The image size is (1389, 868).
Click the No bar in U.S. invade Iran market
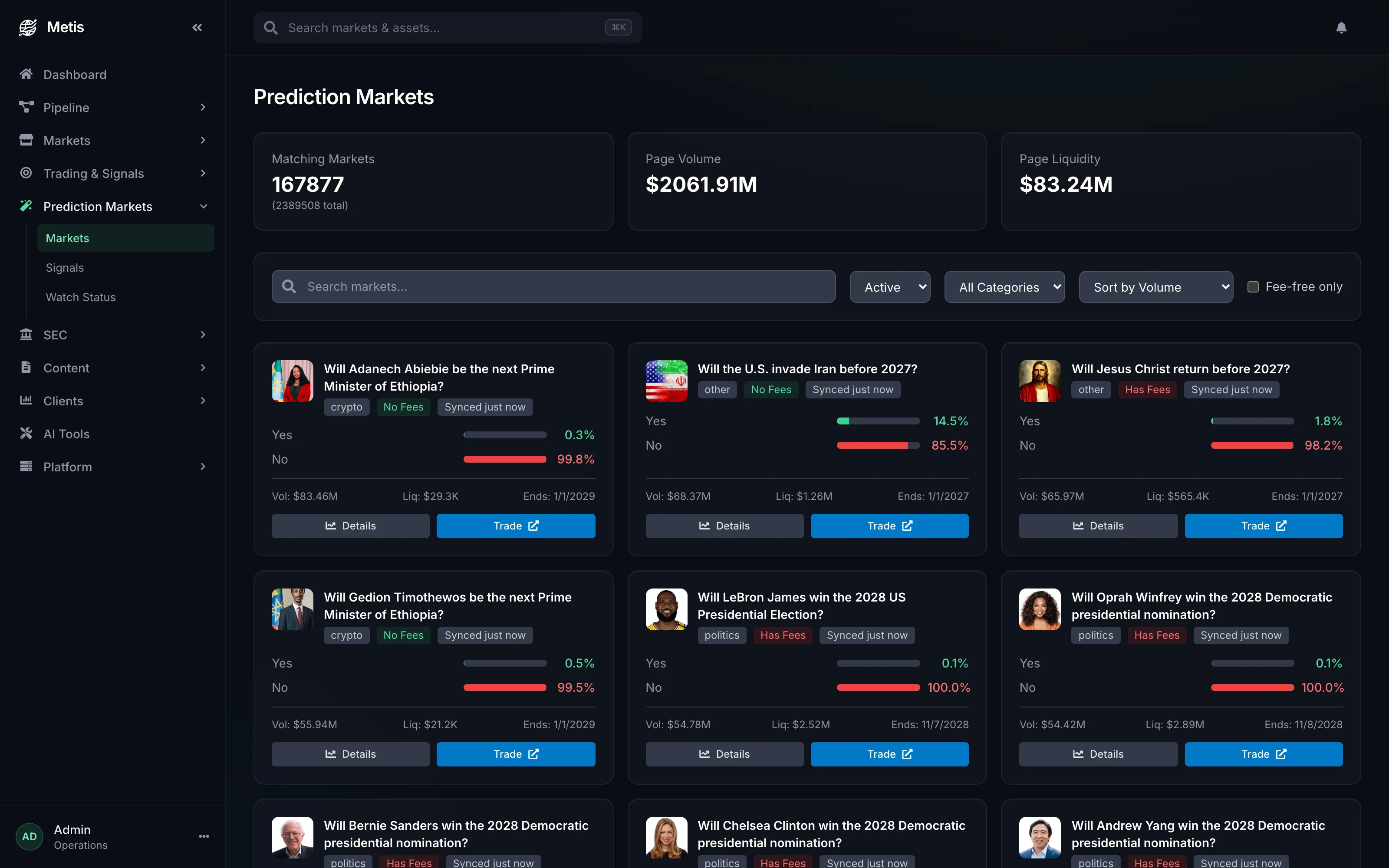tap(878, 445)
